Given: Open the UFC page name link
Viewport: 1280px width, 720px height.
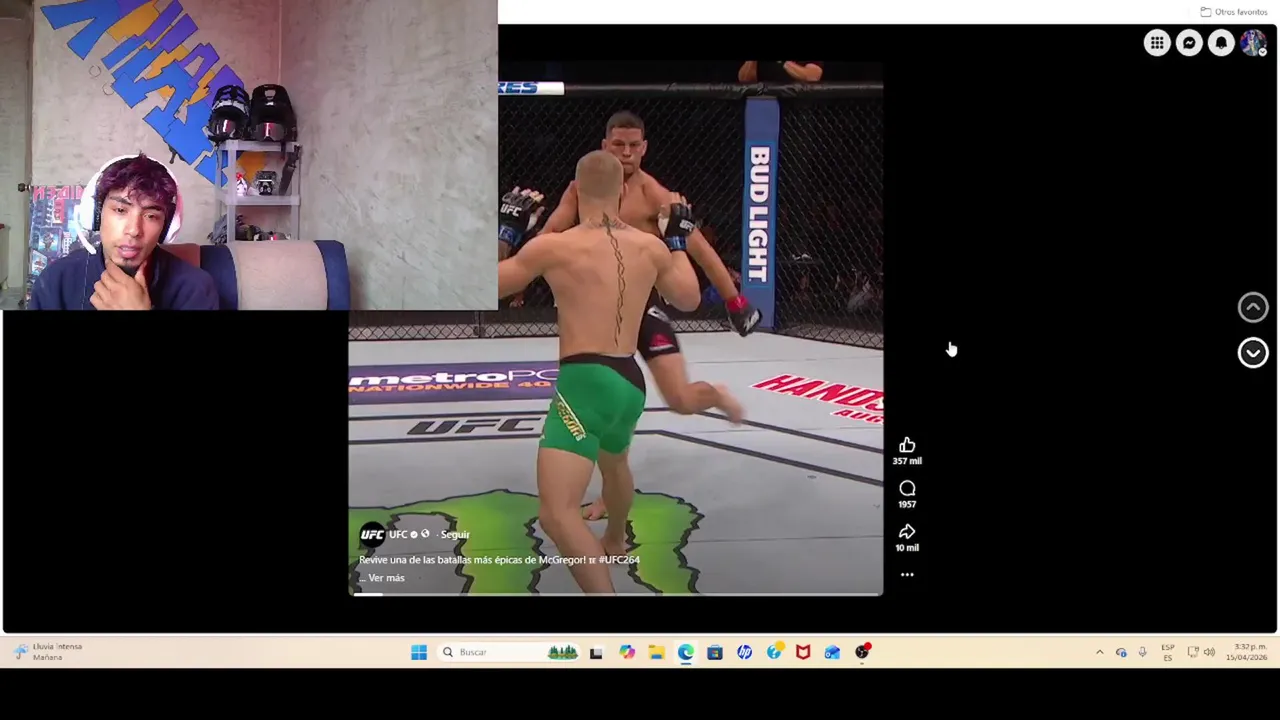Looking at the screenshot, I should coord(398,535).
